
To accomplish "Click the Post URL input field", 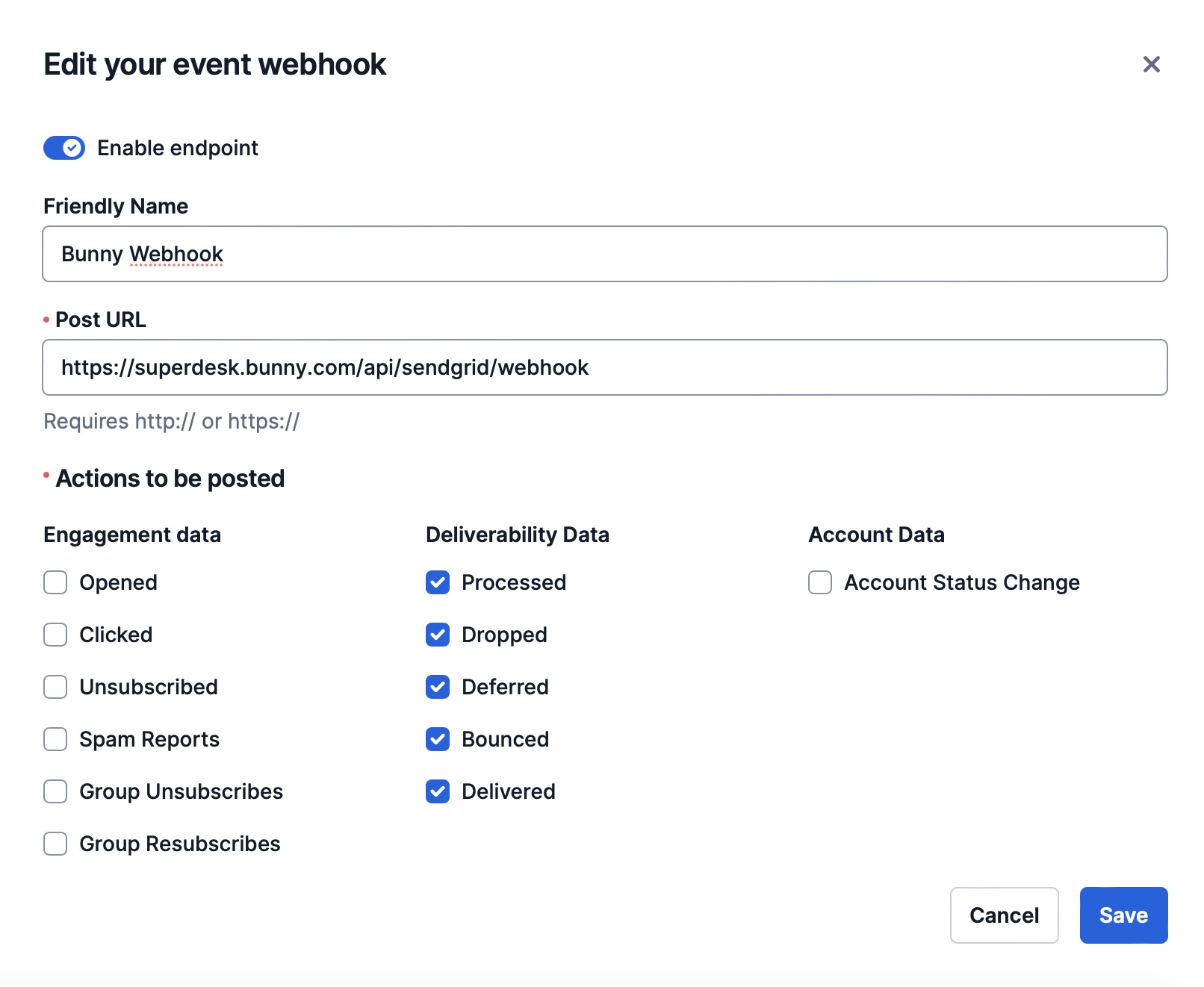I will [x=605, y=367].
